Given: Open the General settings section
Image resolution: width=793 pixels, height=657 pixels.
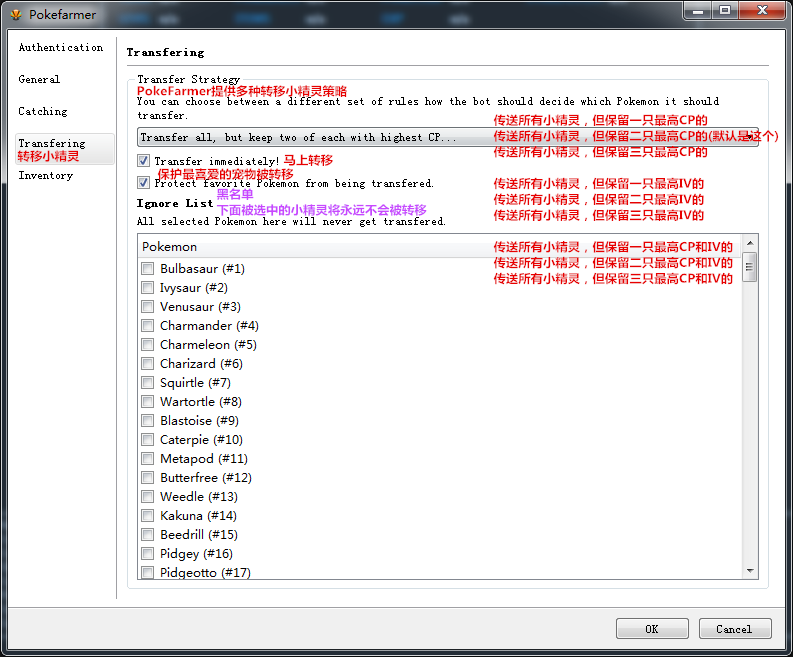Looking at the screenshot, I should pyautogui.click(x=39, y=79).
